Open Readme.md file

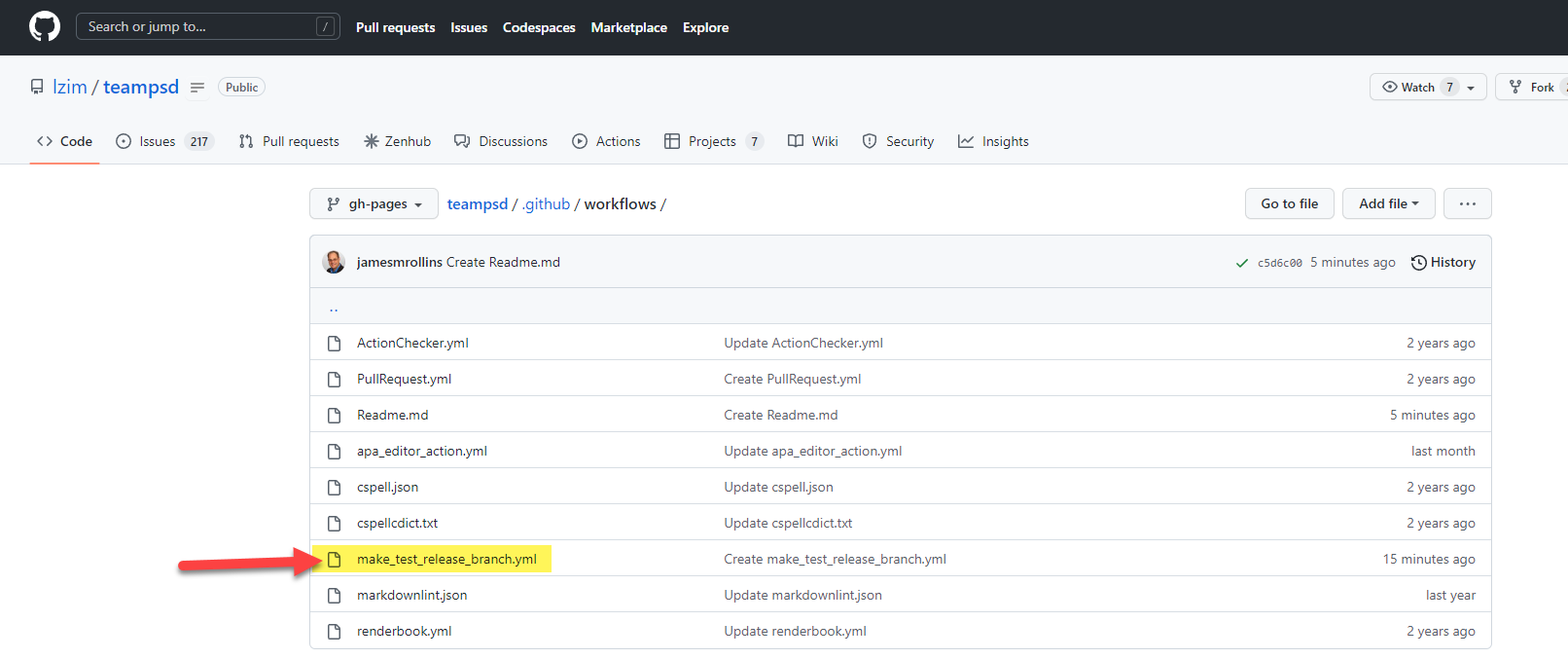(x=392, y=415)
